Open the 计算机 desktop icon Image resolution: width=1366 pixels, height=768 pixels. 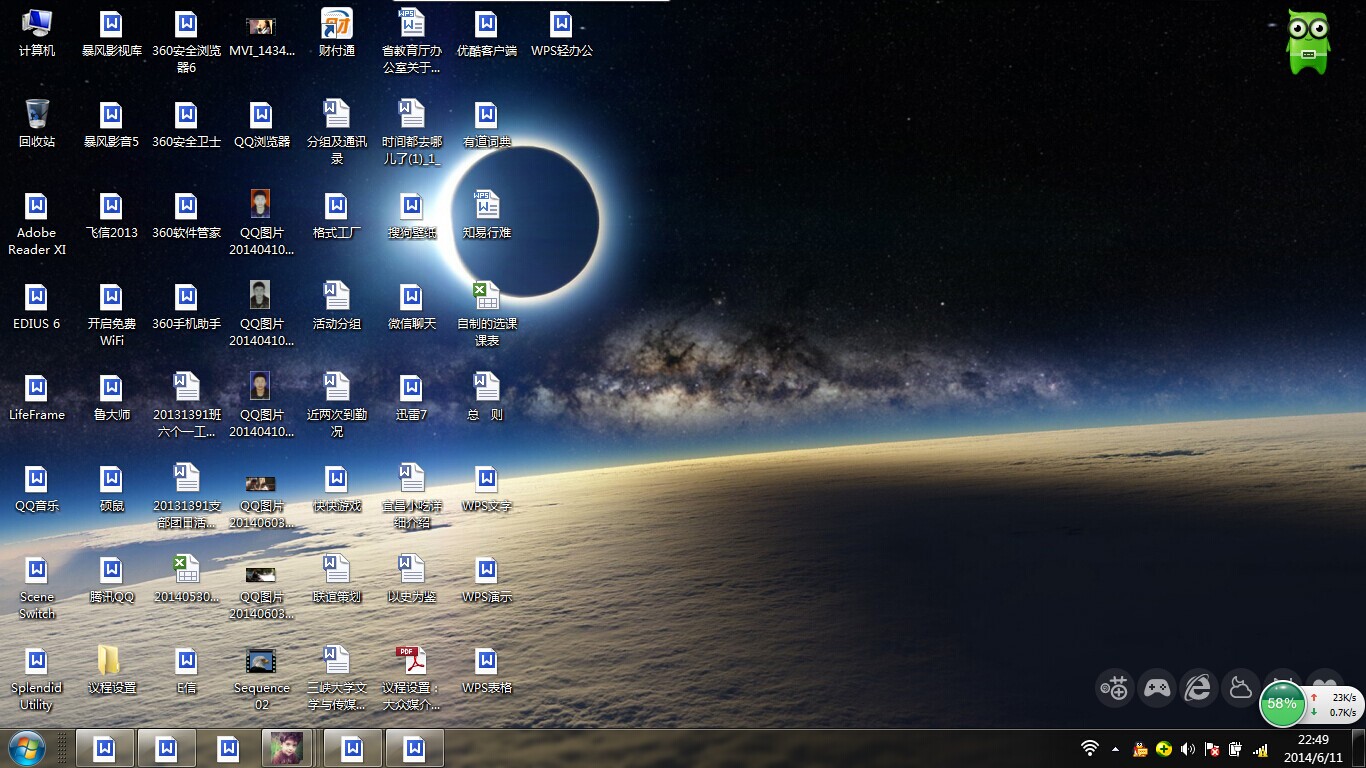[37, 33]
